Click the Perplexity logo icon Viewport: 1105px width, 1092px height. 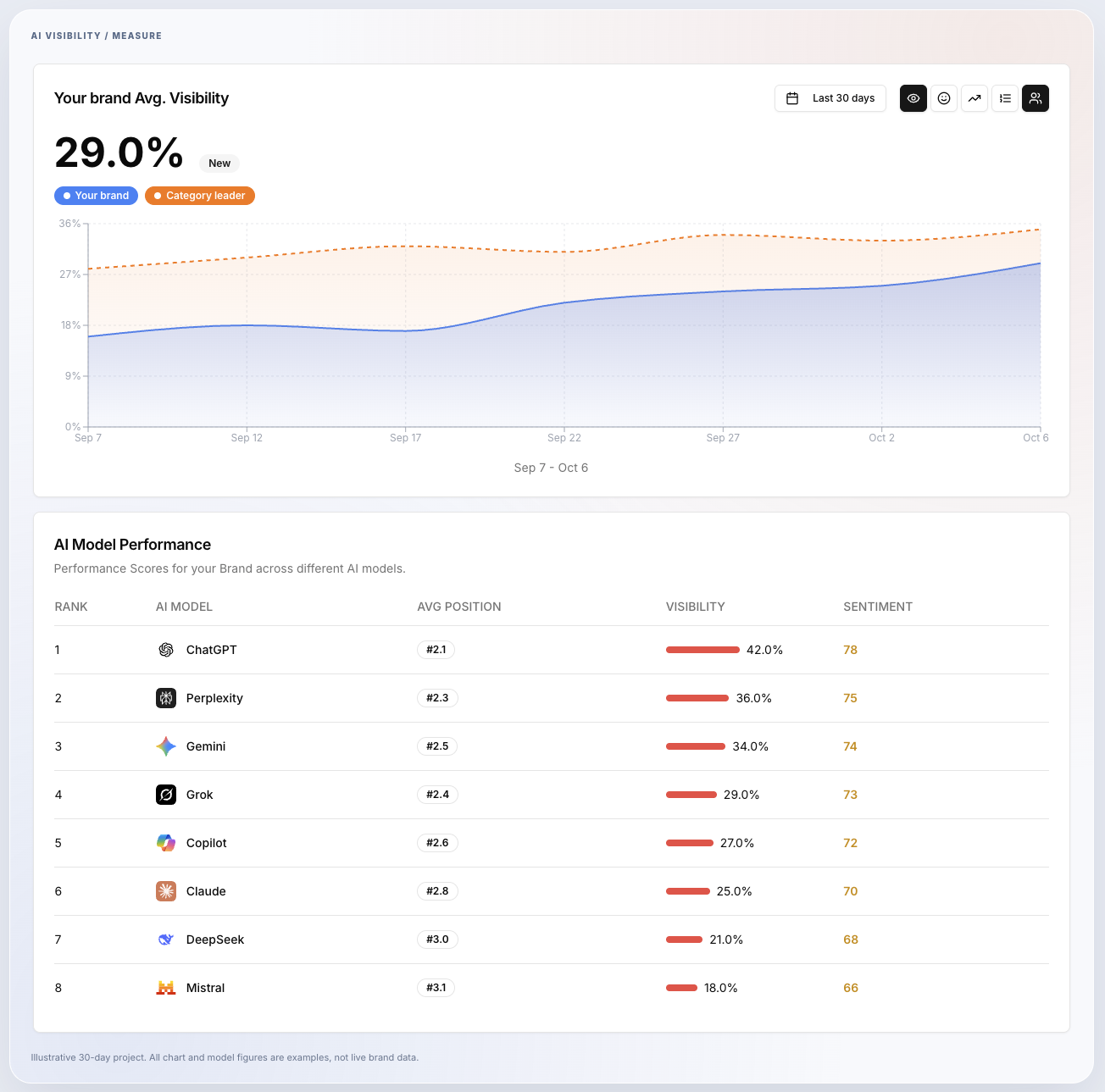(x=166, y=698)
